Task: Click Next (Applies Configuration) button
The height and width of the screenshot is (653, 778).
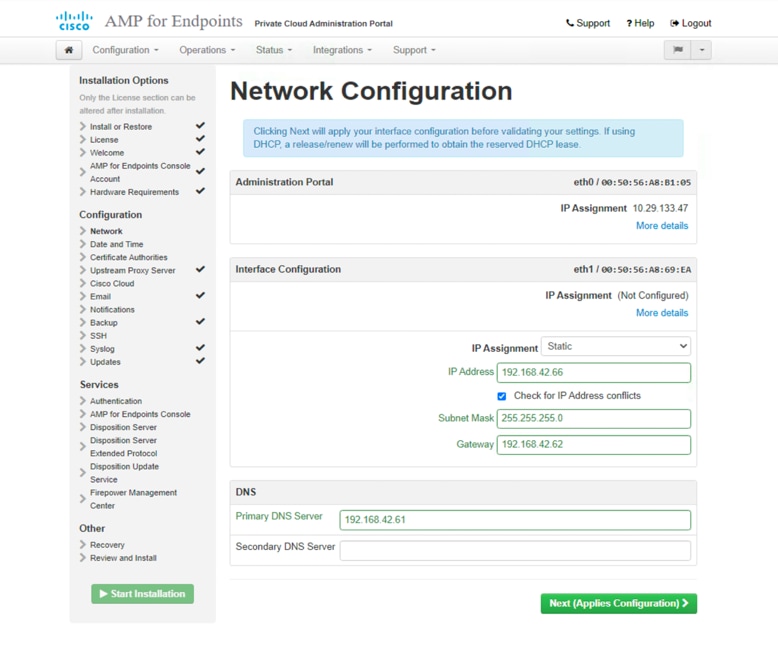Action: (x=619, y=603)
